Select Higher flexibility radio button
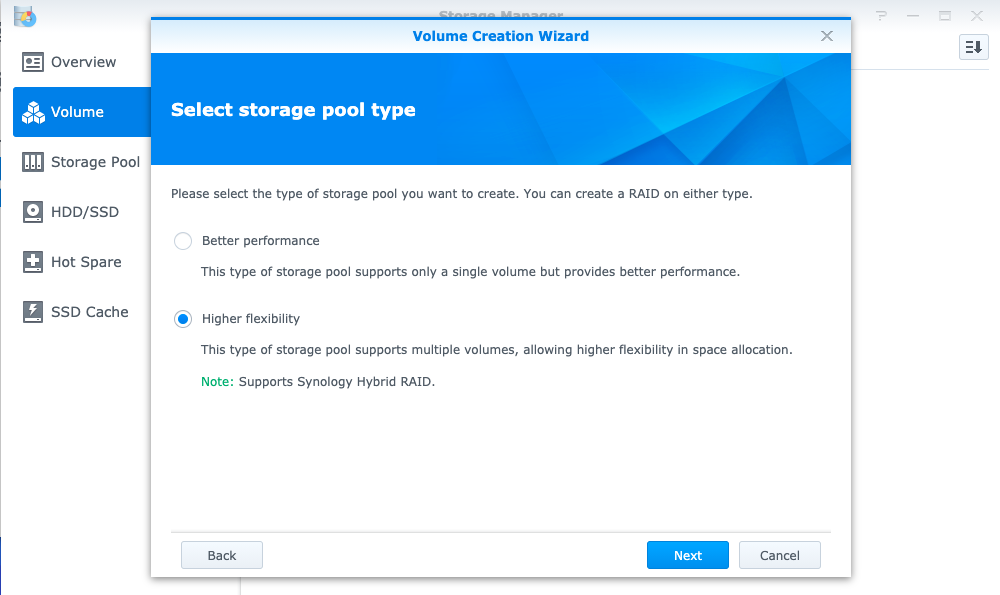 (183, 319)
